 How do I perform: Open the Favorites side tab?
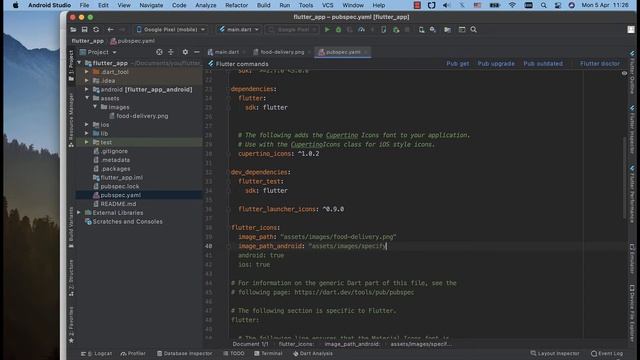(71, 324)
